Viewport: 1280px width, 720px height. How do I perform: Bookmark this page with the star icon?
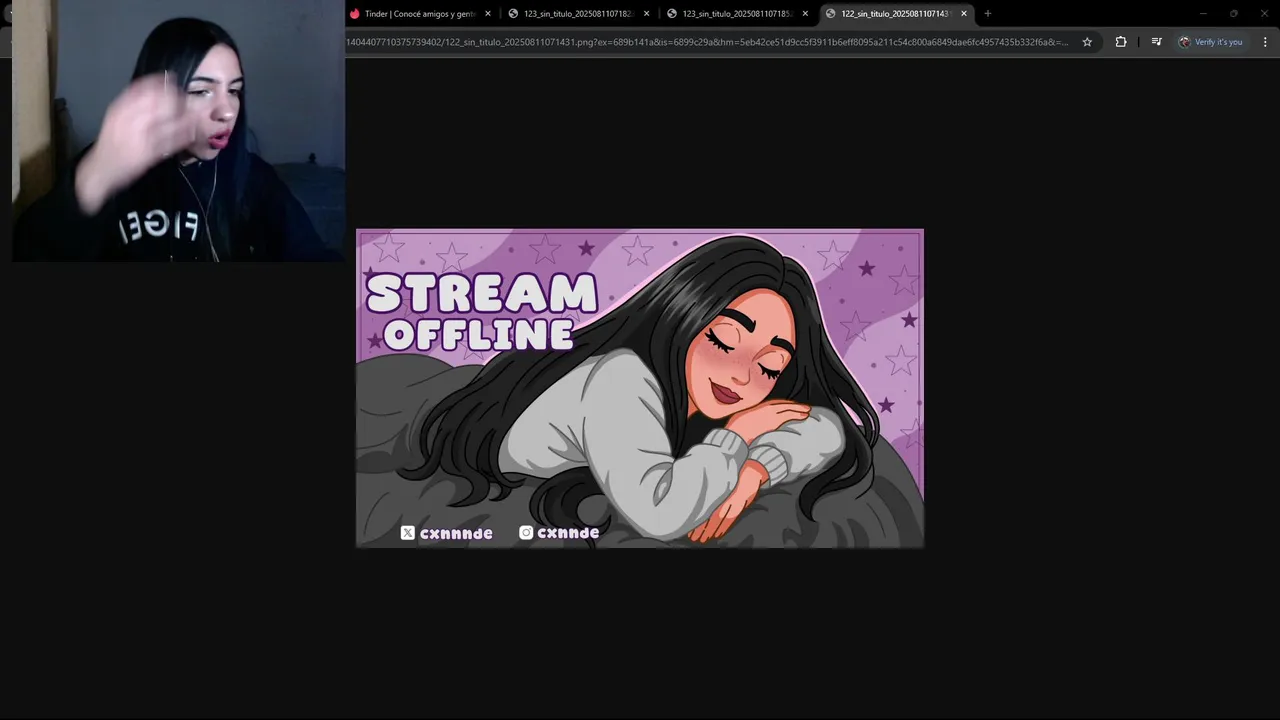[x=1087, y=42]
